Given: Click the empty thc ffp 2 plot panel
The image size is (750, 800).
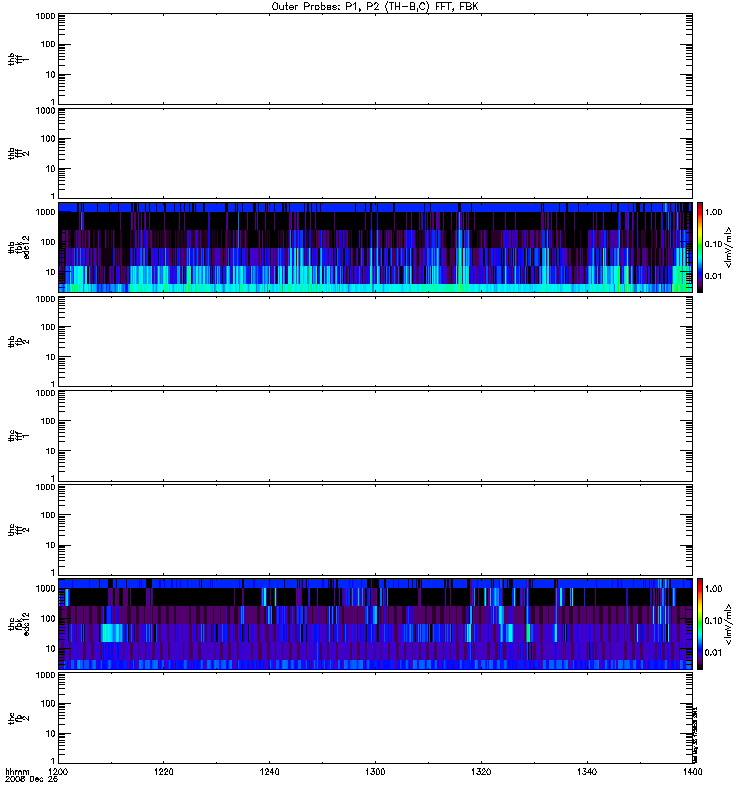Looking at the screenshot, I should [375, 718].
